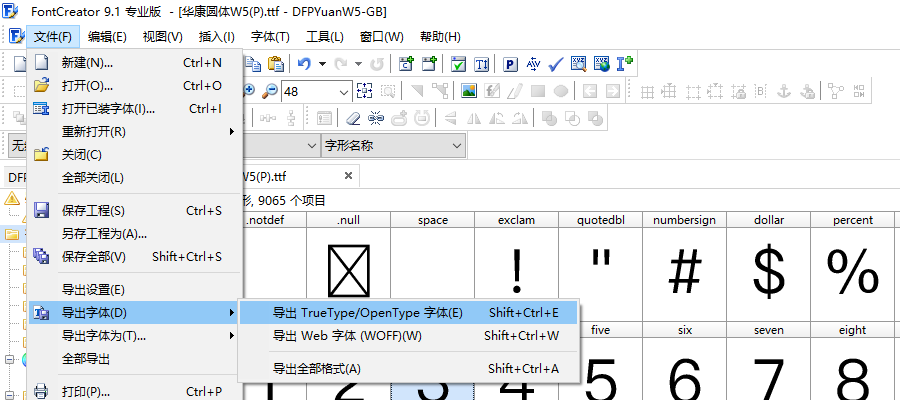The height and width of the screenshot is (400, 900).
Task: Open the 工具(L) menu
Action: [325, 37]
